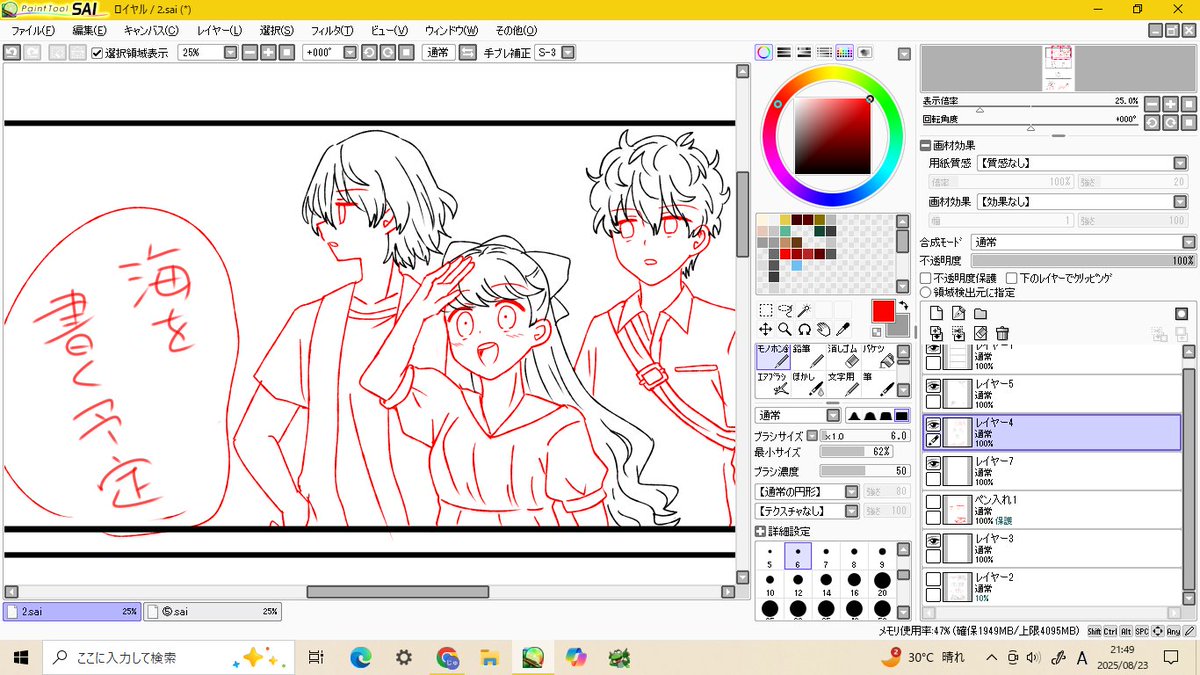Viewport: 1200px width, 675px height.
Task: Click the red foreground color swatch
Action: 883,311
